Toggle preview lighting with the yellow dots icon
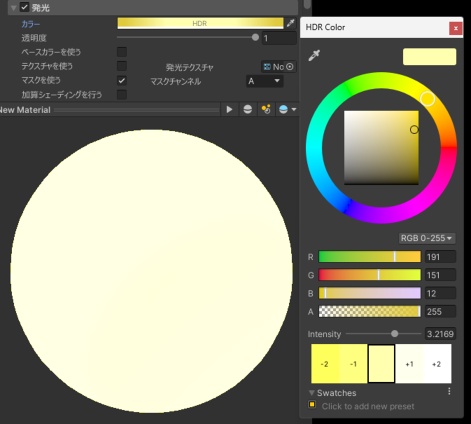The height and width of the screenshot is (424, 471). coord(266,109)
